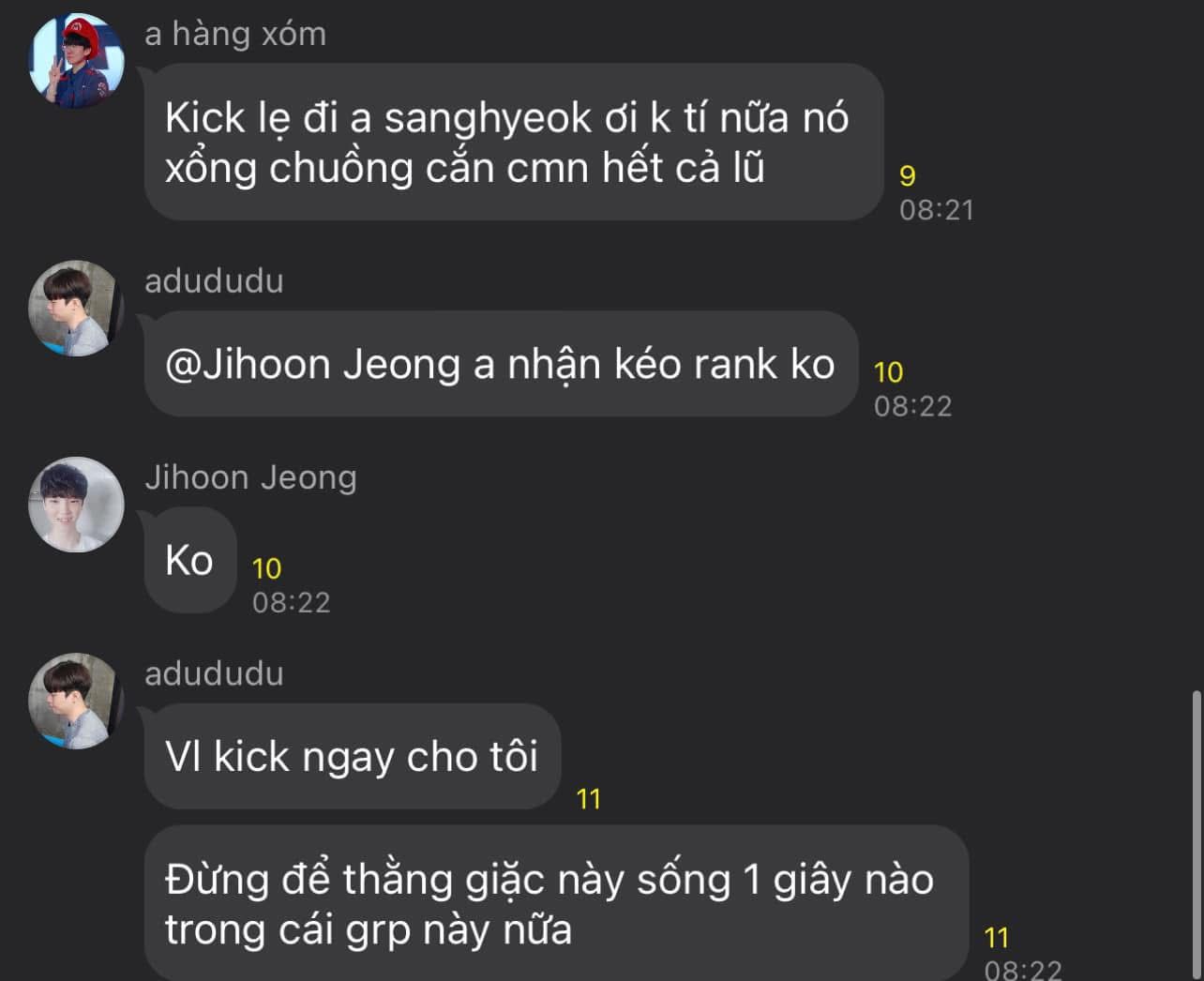The width and height of the screenshot is (1204, 981).
Task: Click first 'adududu' sender name
Action: click(214, 281)
